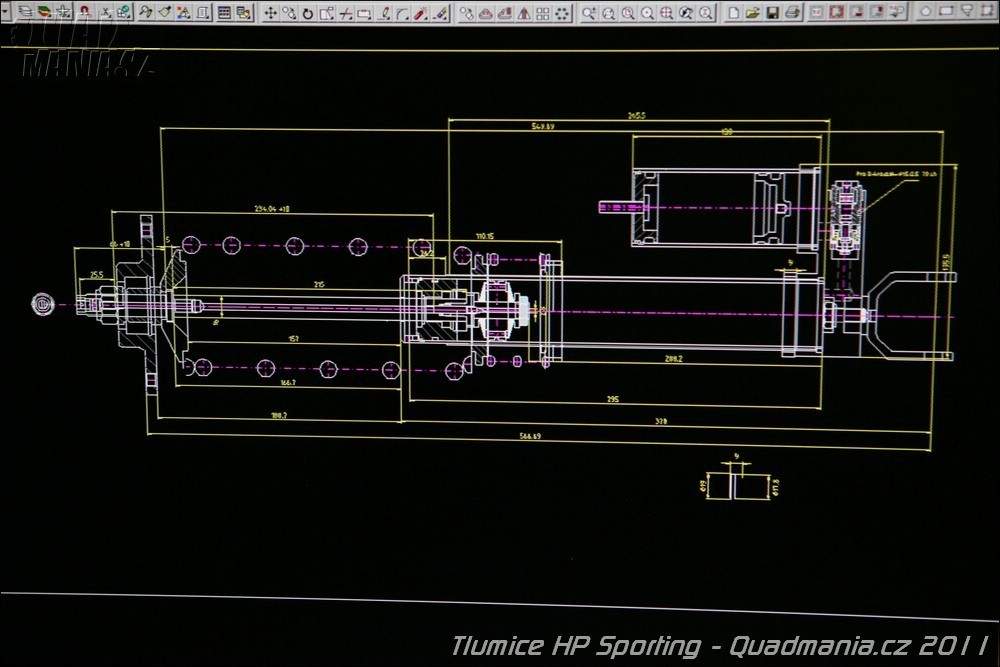Open the table grid icon

224,12
